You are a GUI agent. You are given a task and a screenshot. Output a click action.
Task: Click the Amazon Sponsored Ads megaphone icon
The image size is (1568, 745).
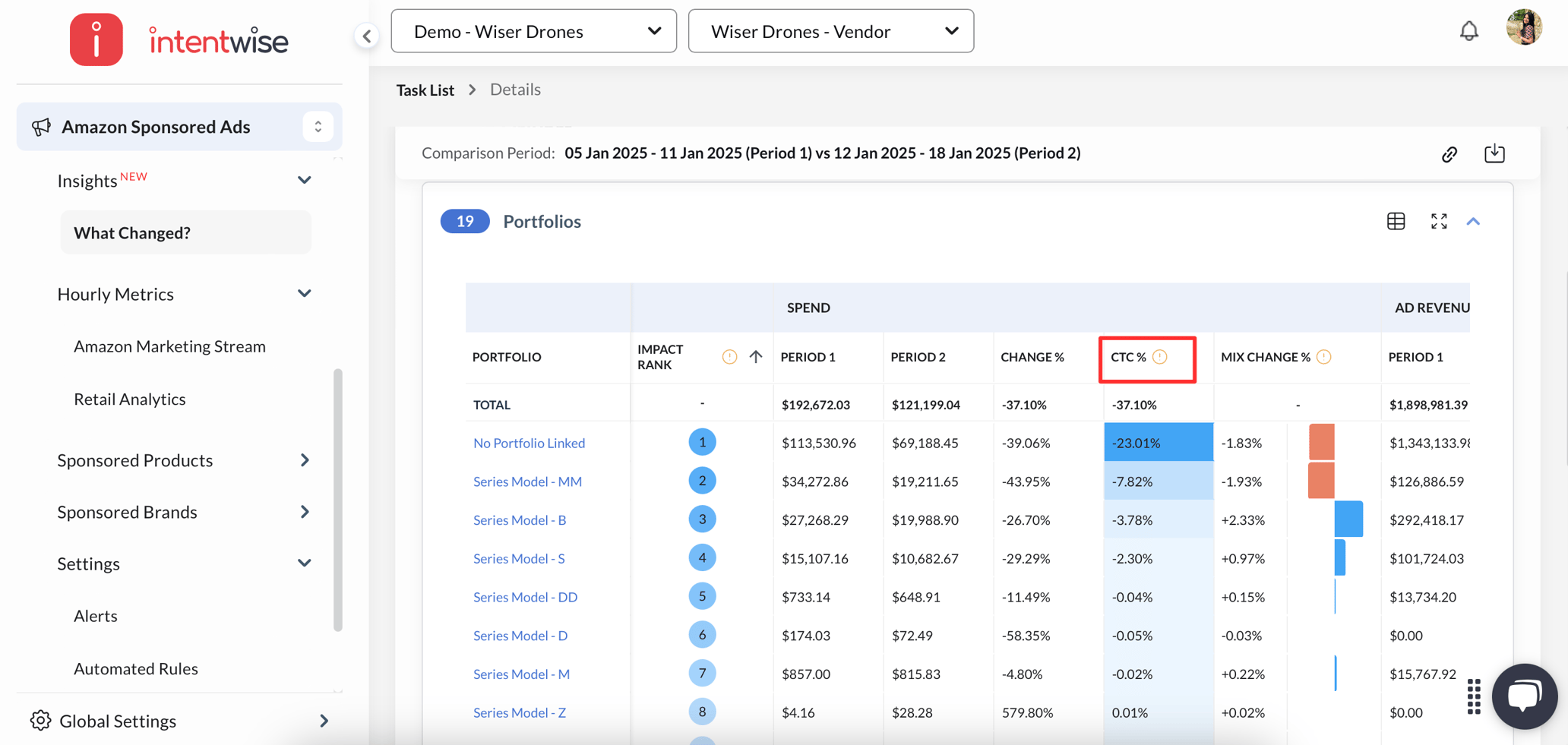[41, 127]
